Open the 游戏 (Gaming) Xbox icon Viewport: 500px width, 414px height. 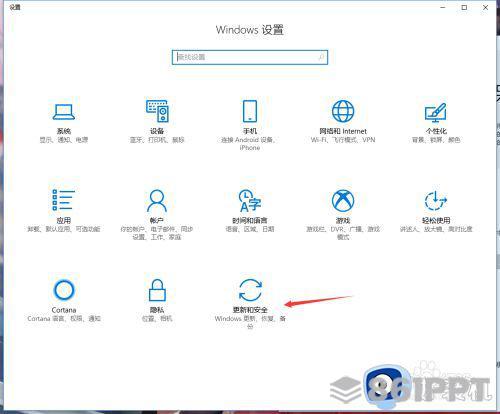pyautogui.click(x=343, y=200)
